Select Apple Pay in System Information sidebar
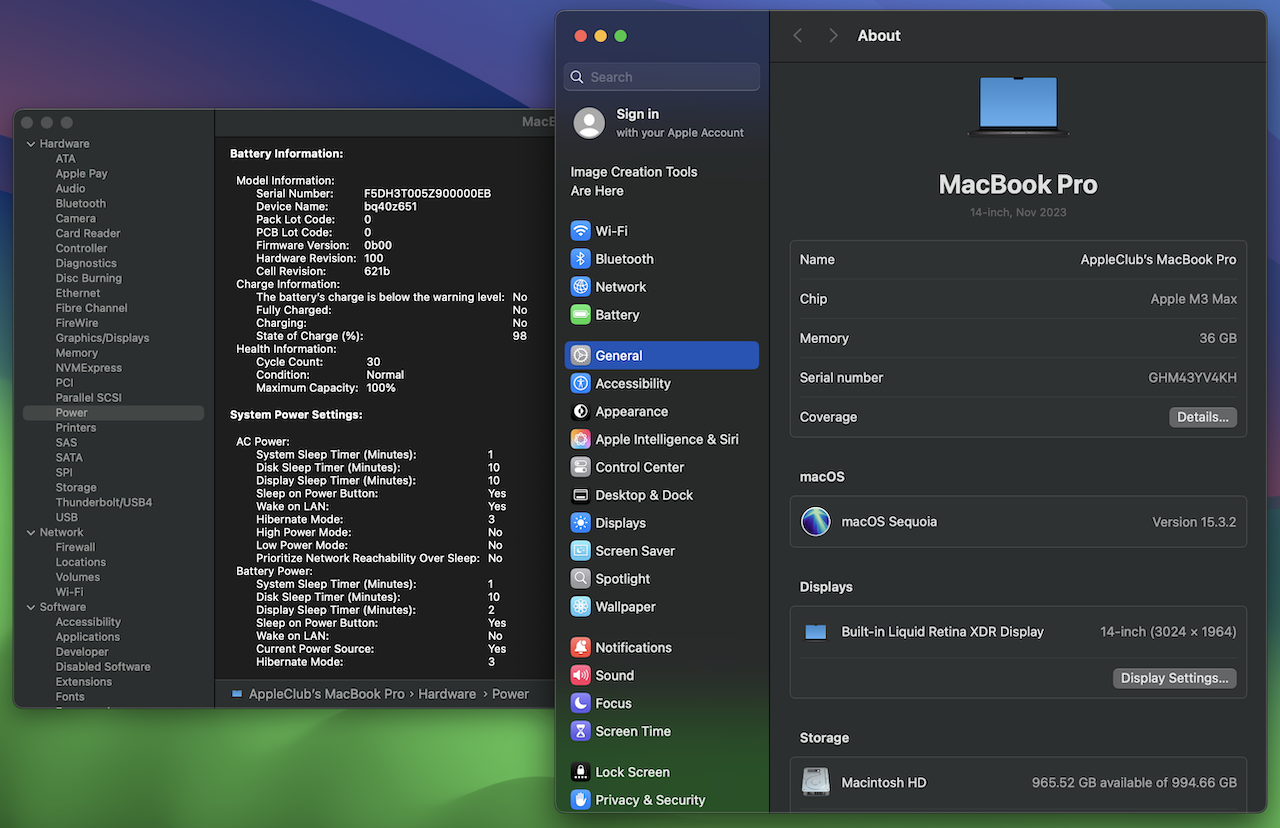Screen dimensions: 1280x828 (x=81, y=174)
